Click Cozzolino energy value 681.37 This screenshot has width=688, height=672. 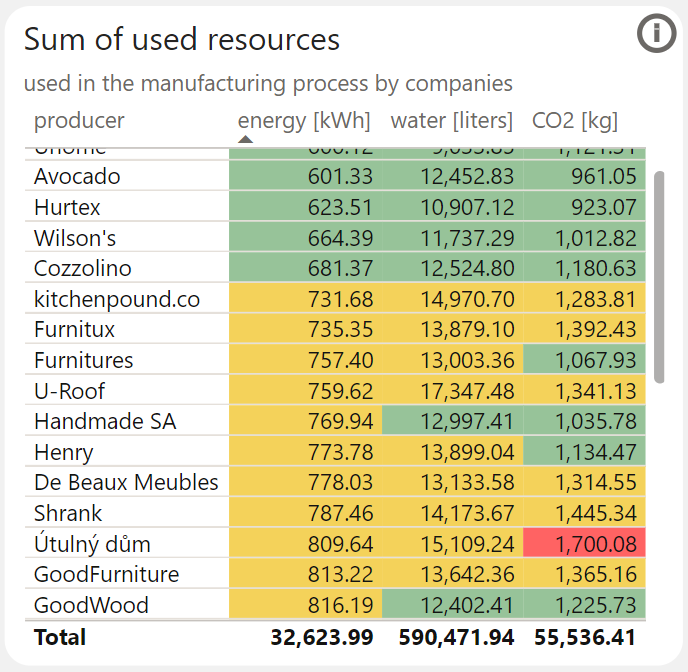pos(340,268)
